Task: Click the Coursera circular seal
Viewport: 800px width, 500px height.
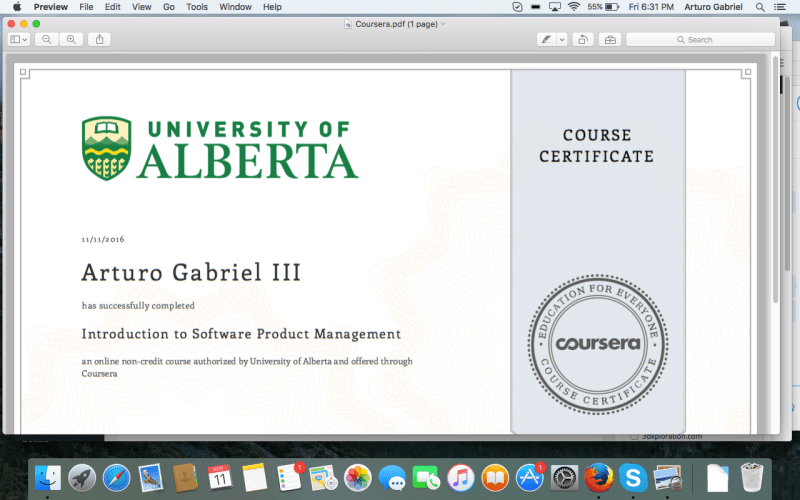Action: (x=598, y=344)
